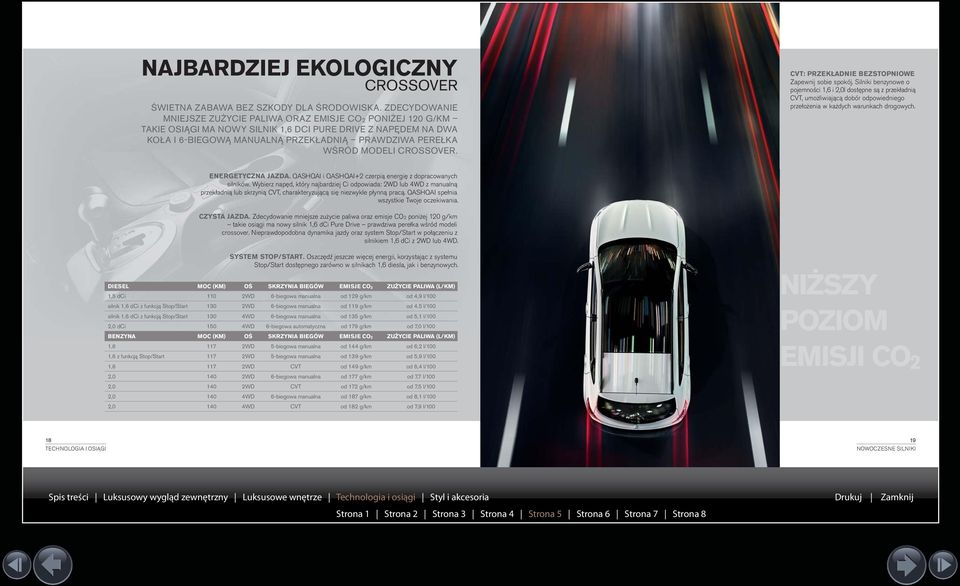Click the ENERGETYCZNA JAZDA. paragraph heading

pos(249,176)
